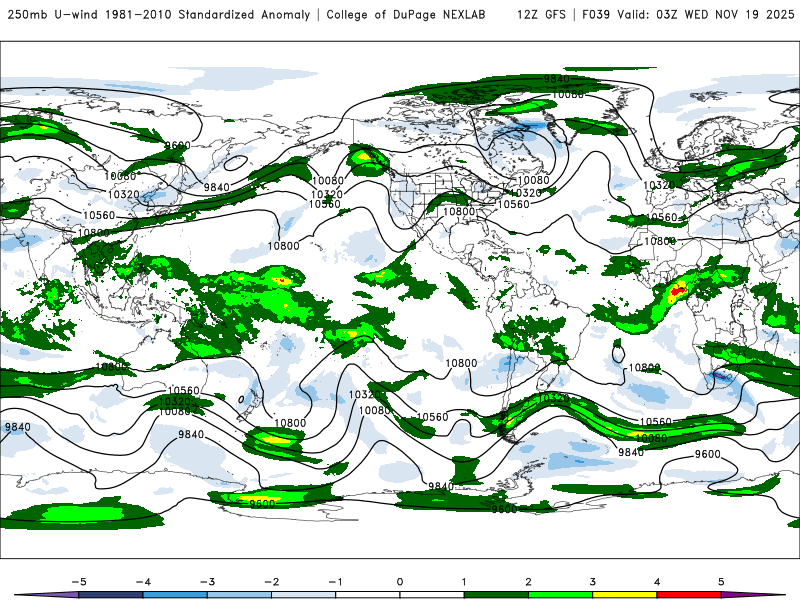
Task: Click the '10800' contour label over the United States
Action: pos(459,212)
